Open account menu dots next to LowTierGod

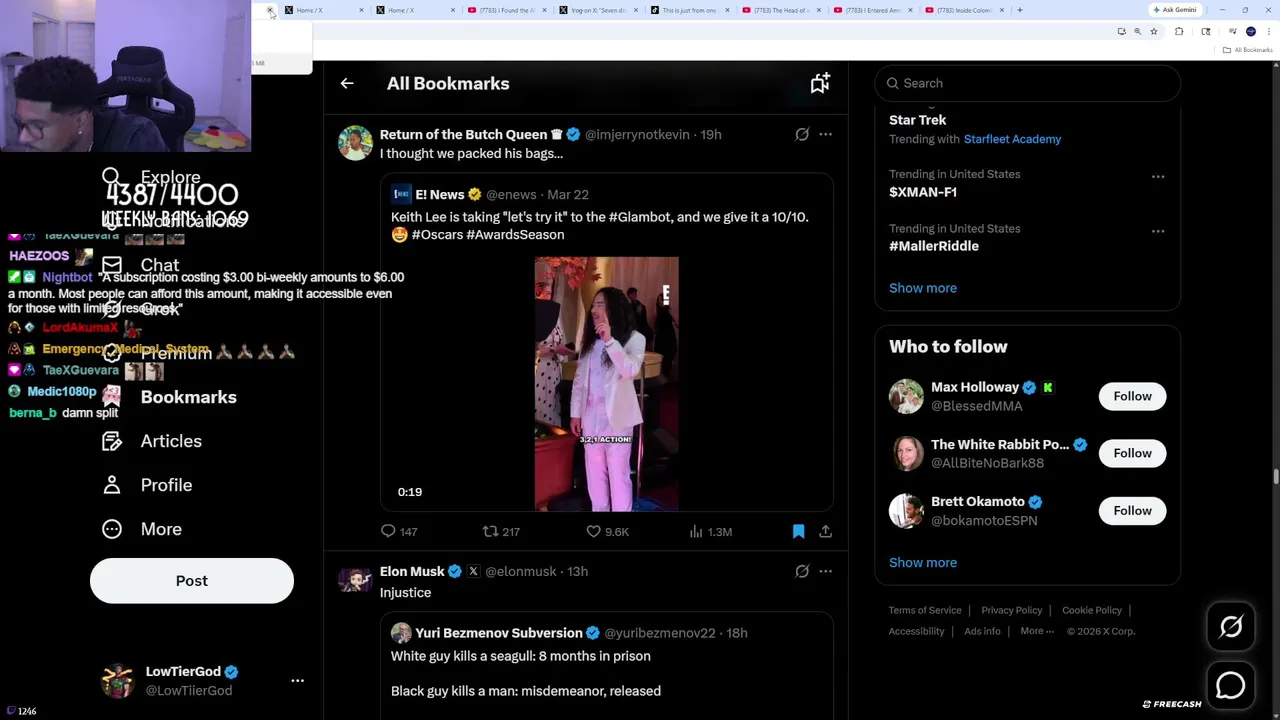point(297,680)
